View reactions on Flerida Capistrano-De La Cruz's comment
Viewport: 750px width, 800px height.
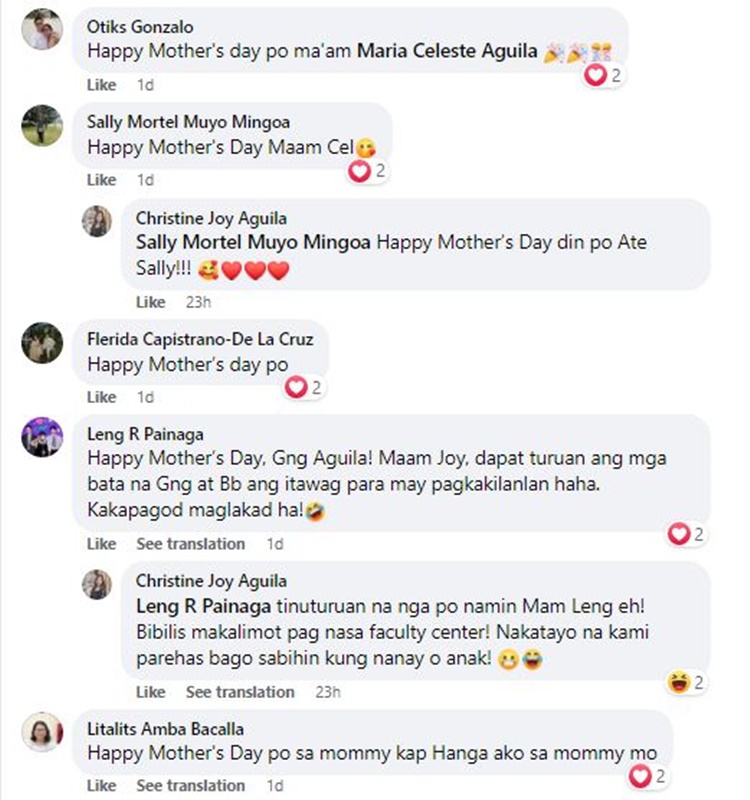coord(304,388)
